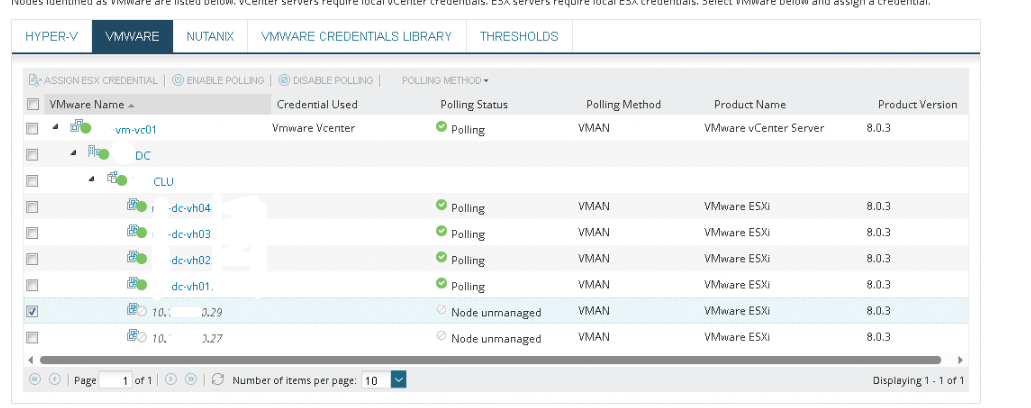Check the dc-vh02 row checkbox

[x=32, y=259]
